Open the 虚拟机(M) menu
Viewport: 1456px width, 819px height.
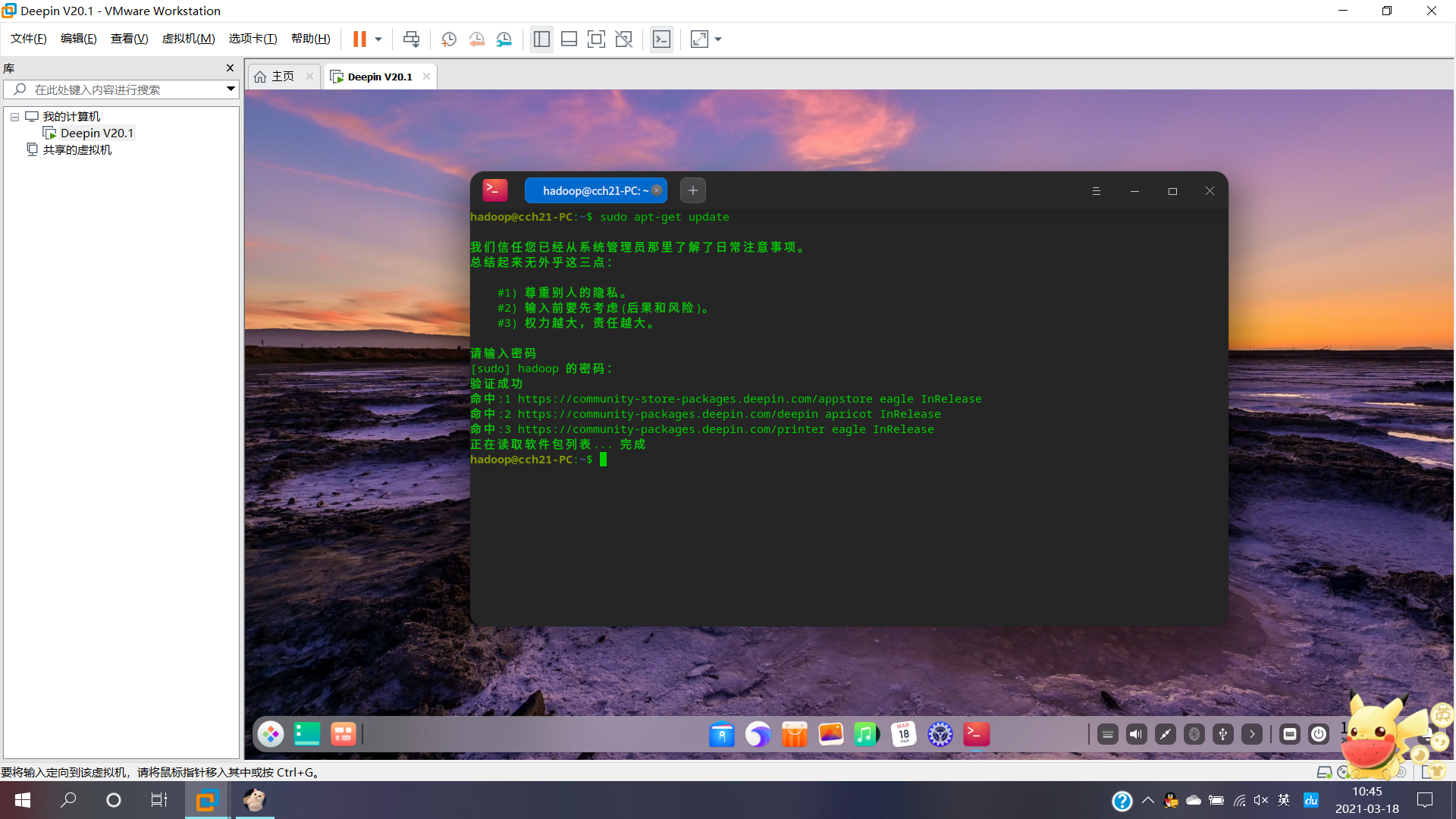[x=188, y=39]
